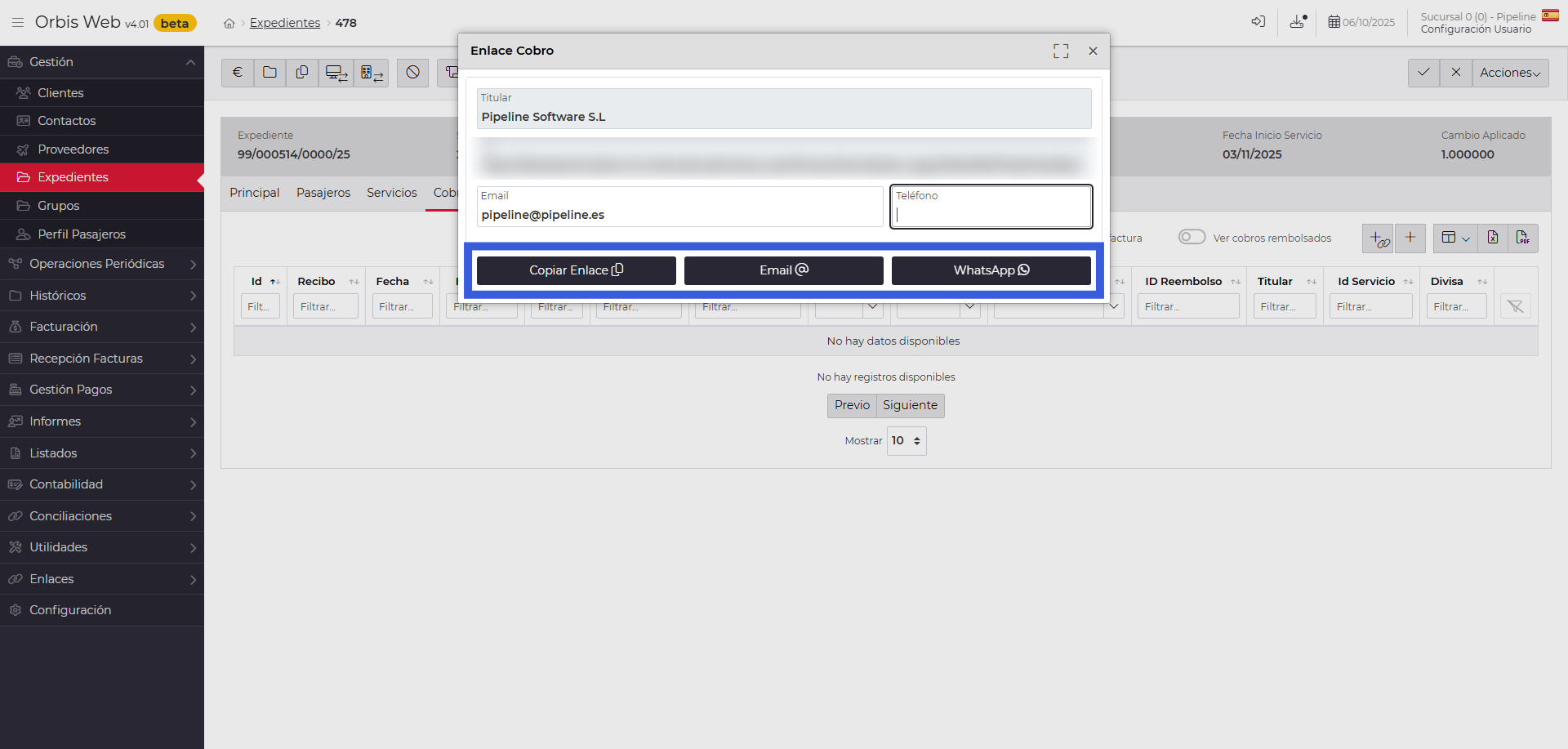Click the Copiar Enlace button
The height and width of the screenshot is (749, 1568).
(x=577, y=270)
